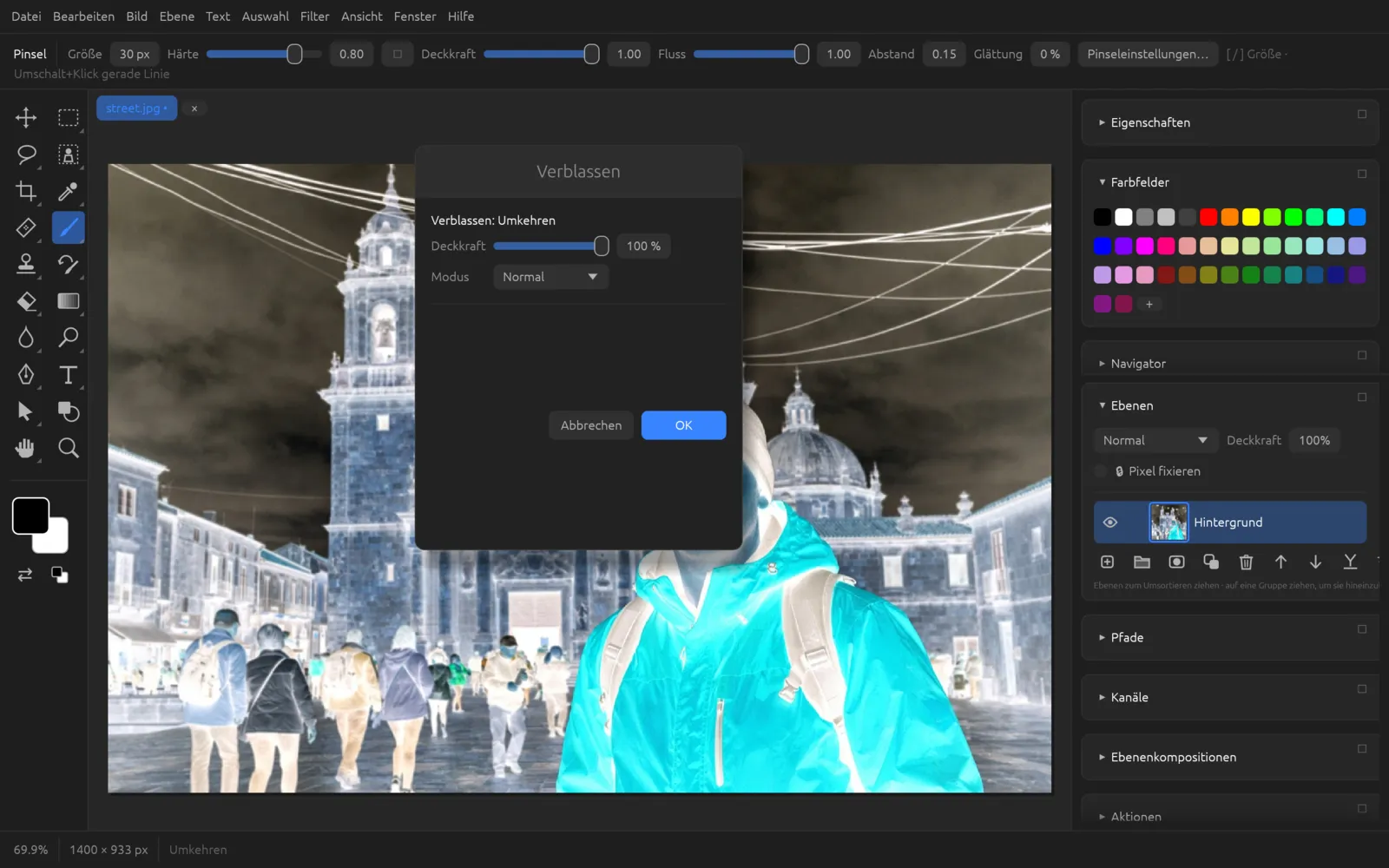Create new layer group folder

point(1142,562)
